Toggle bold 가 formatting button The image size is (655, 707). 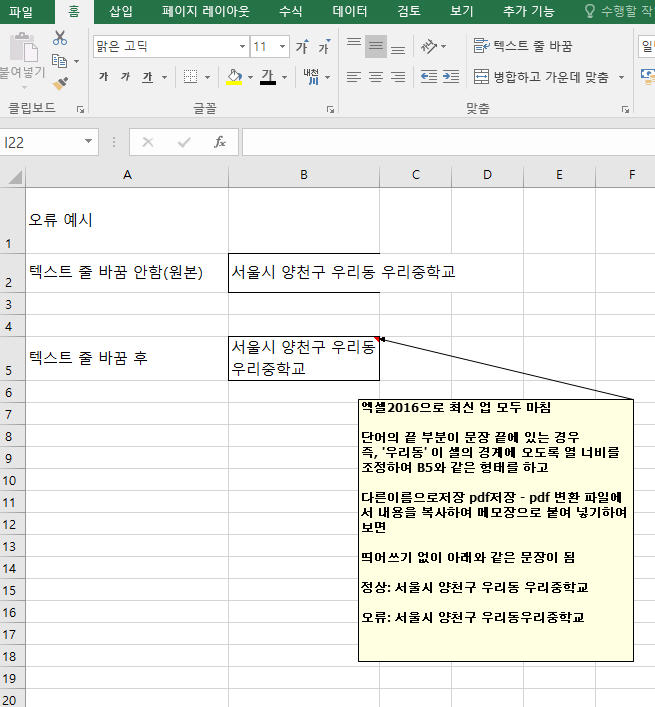(104, 77)
